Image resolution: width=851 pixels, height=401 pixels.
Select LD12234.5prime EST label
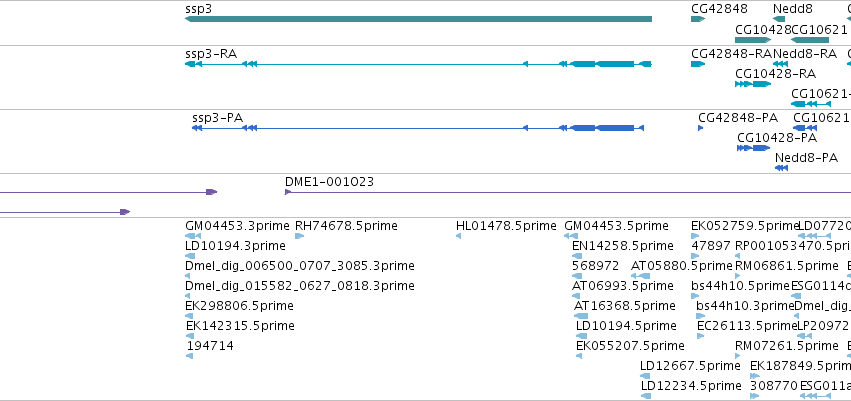point(691,386)
